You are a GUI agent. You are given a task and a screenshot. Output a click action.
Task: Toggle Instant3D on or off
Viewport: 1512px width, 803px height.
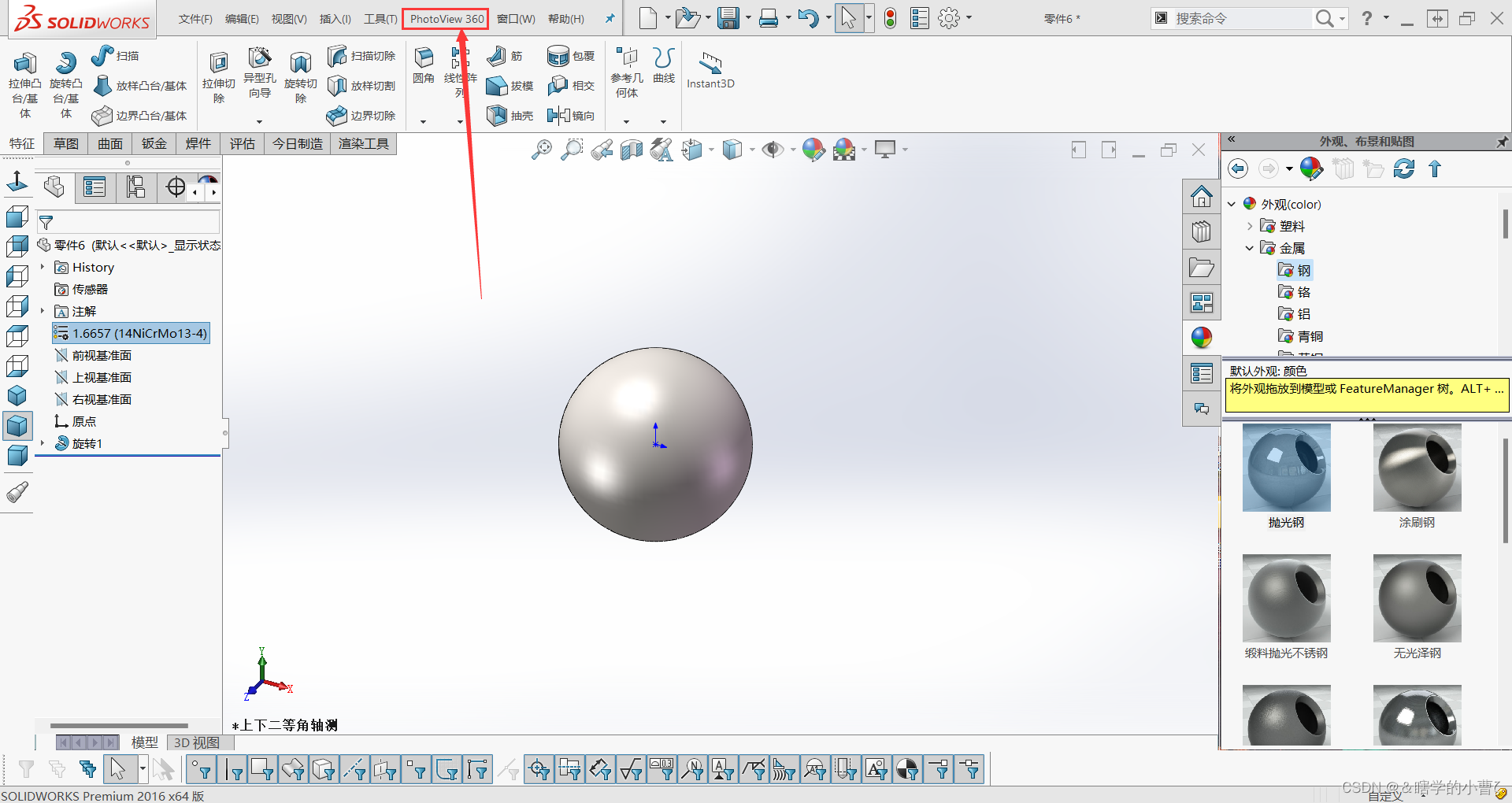pyautogui.click(x=710, y=69)
